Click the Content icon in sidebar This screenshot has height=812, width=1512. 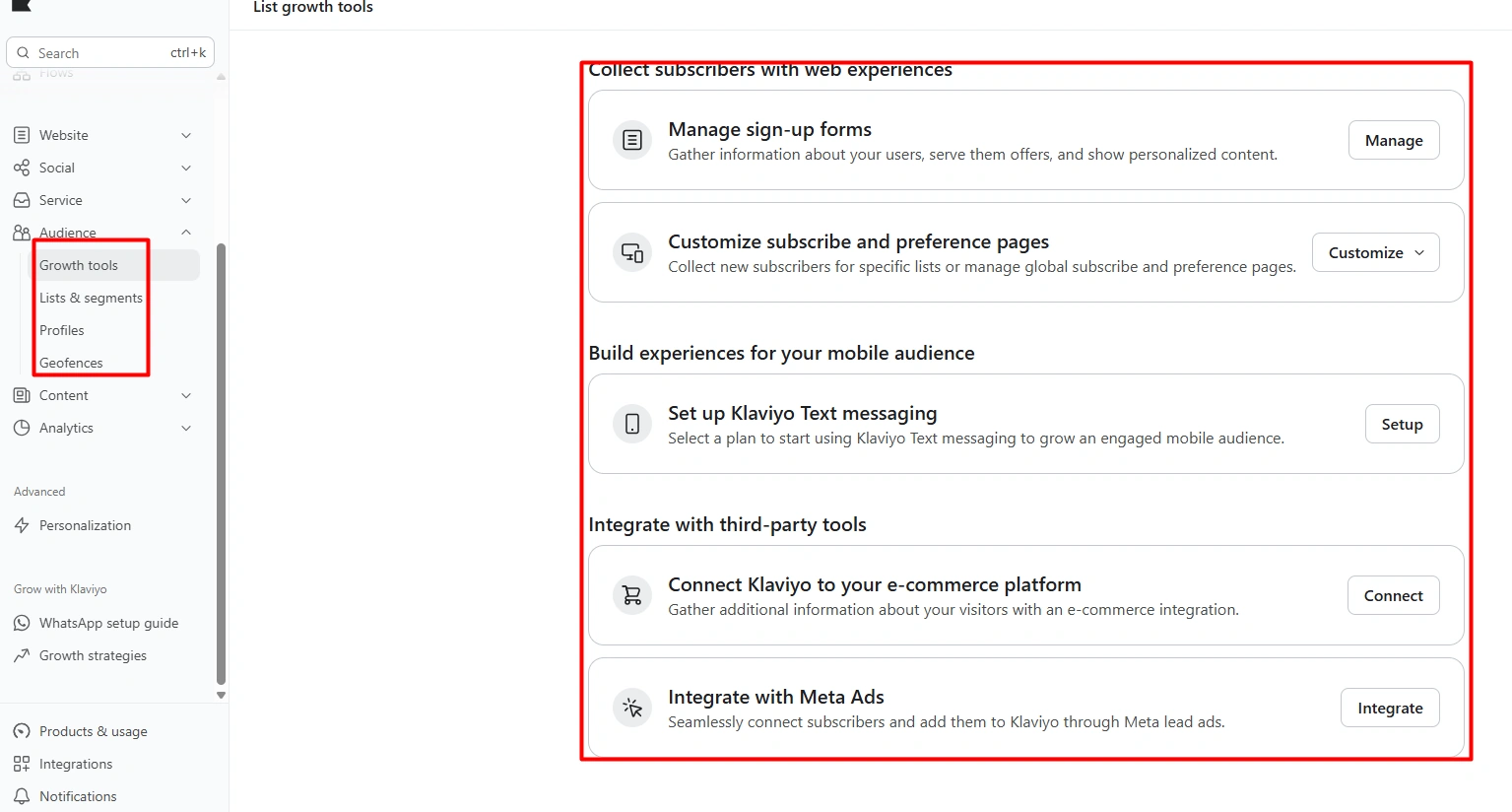tap(22, 395)
